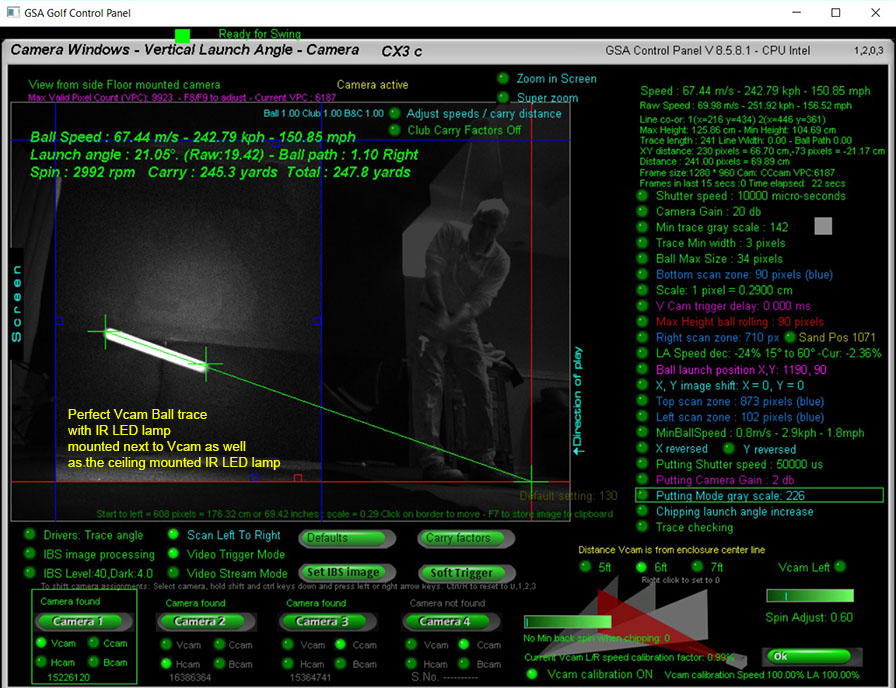This screenshot has width=896, height=688.
Task: Set Camera 1 as Bcam
Action: point(94,662)
